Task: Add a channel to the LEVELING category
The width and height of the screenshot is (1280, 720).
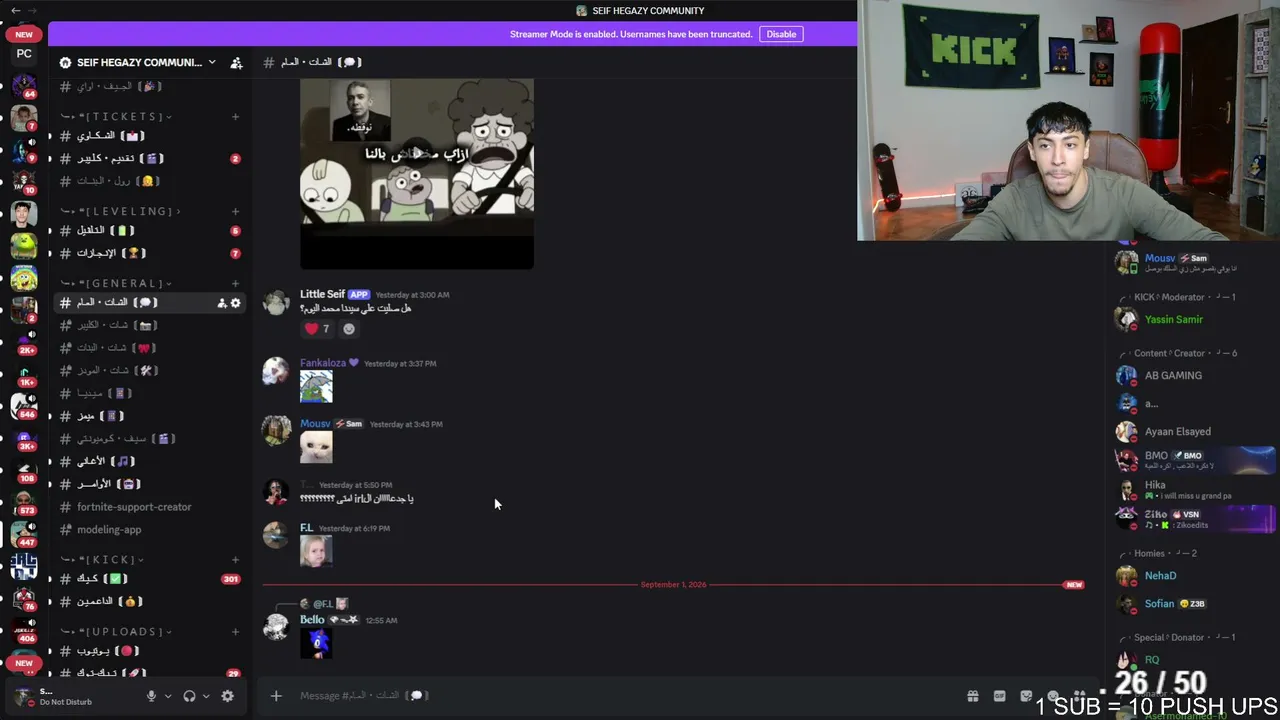Action: (235, 211)
